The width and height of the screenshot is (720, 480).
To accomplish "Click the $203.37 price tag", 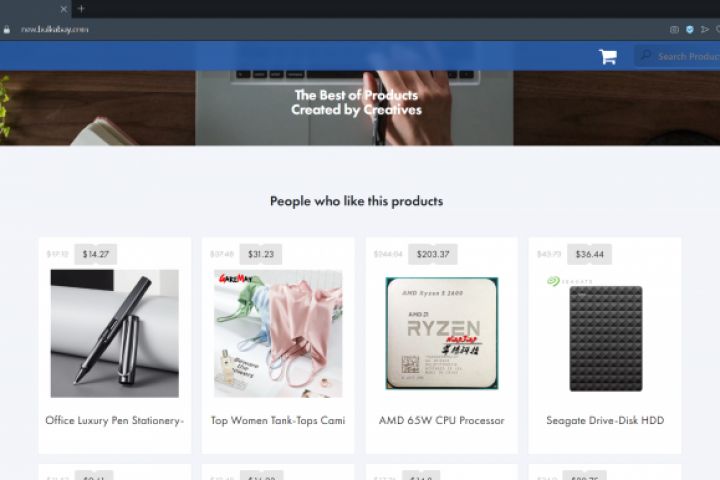I will [433, 254].
